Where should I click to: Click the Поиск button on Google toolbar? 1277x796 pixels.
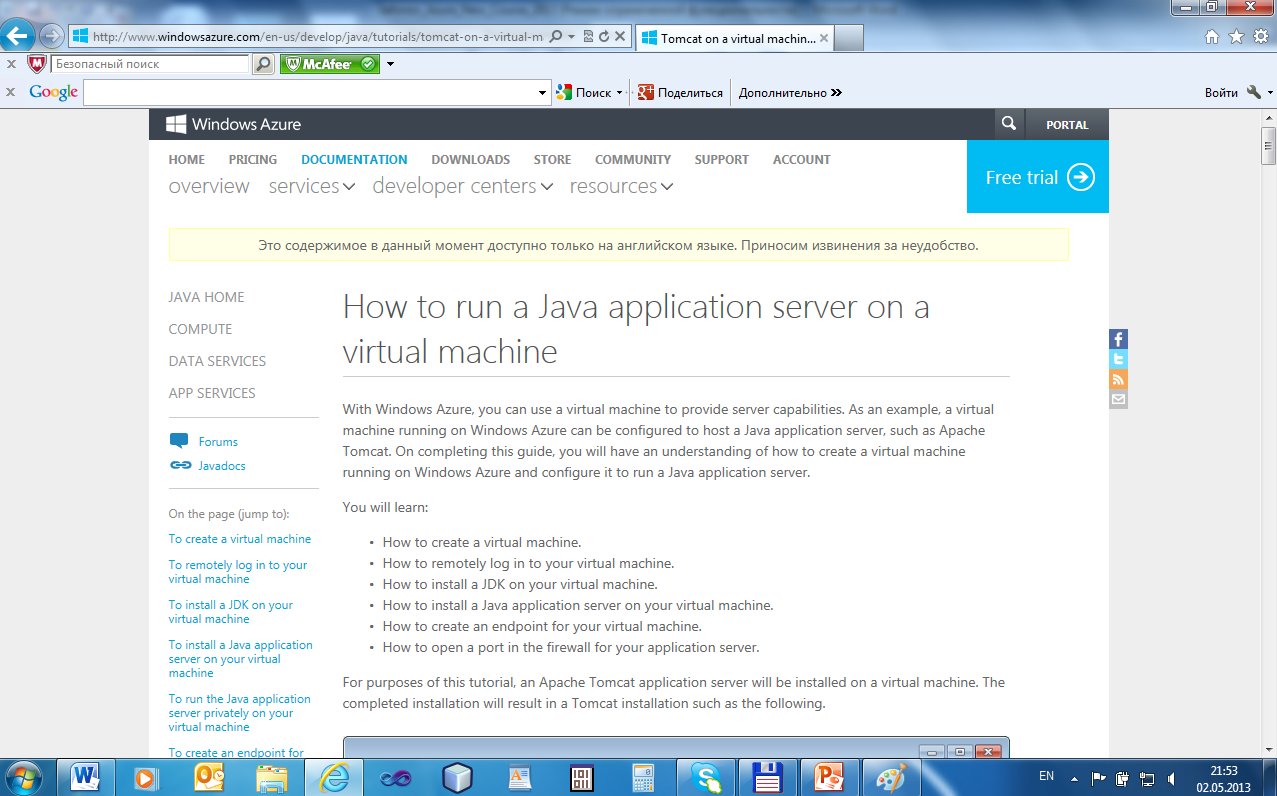point(584,92)
